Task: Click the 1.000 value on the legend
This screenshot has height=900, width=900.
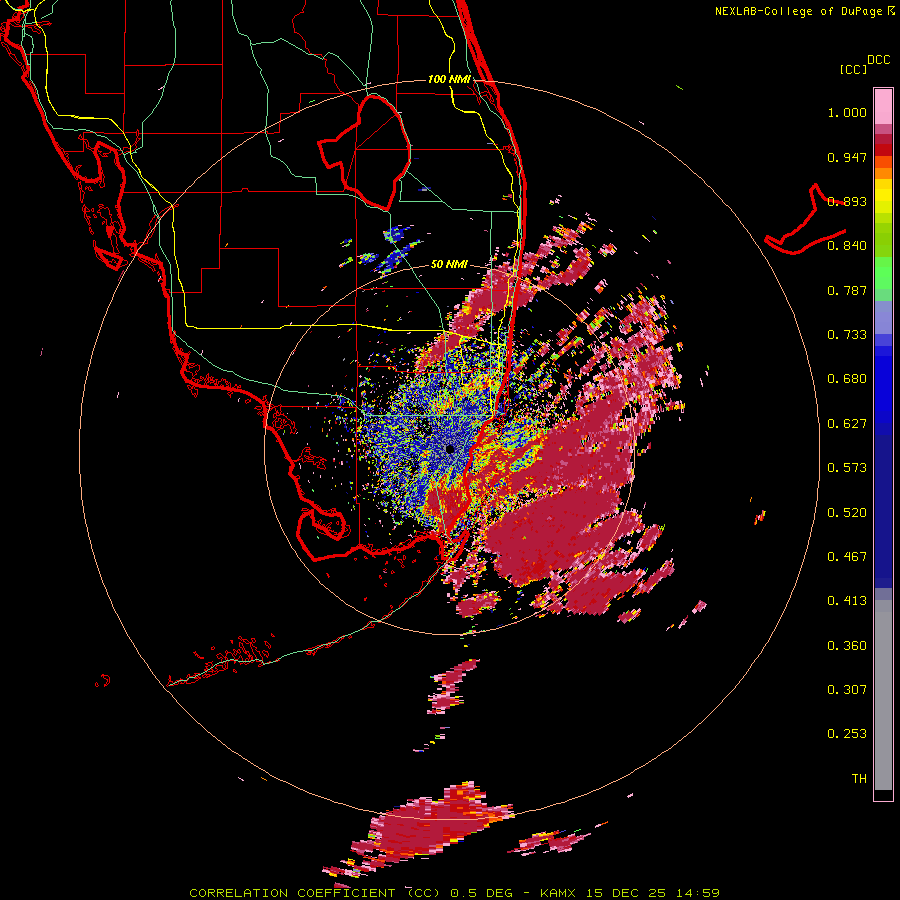Action: coord(847,112)
